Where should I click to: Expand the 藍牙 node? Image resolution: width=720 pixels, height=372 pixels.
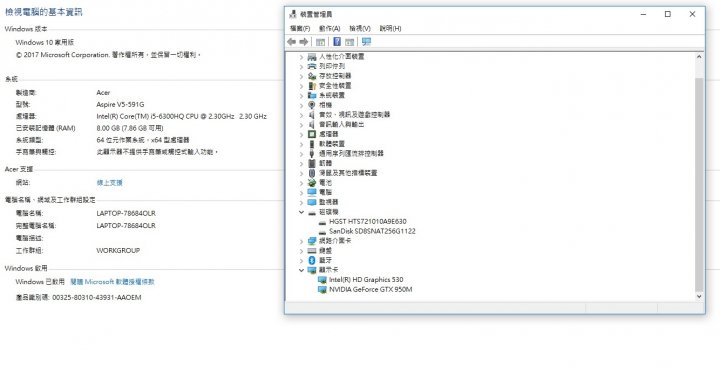point(301,260)
